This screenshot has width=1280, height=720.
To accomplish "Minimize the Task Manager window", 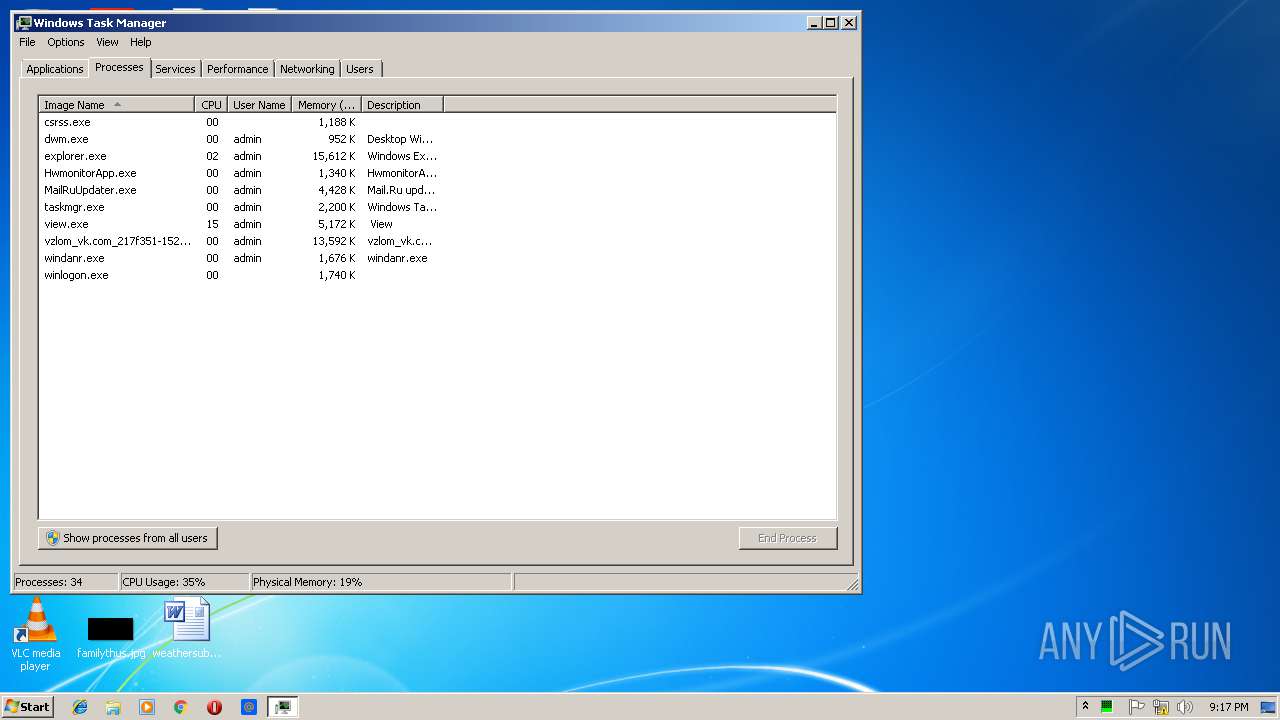I will [814, 22].
